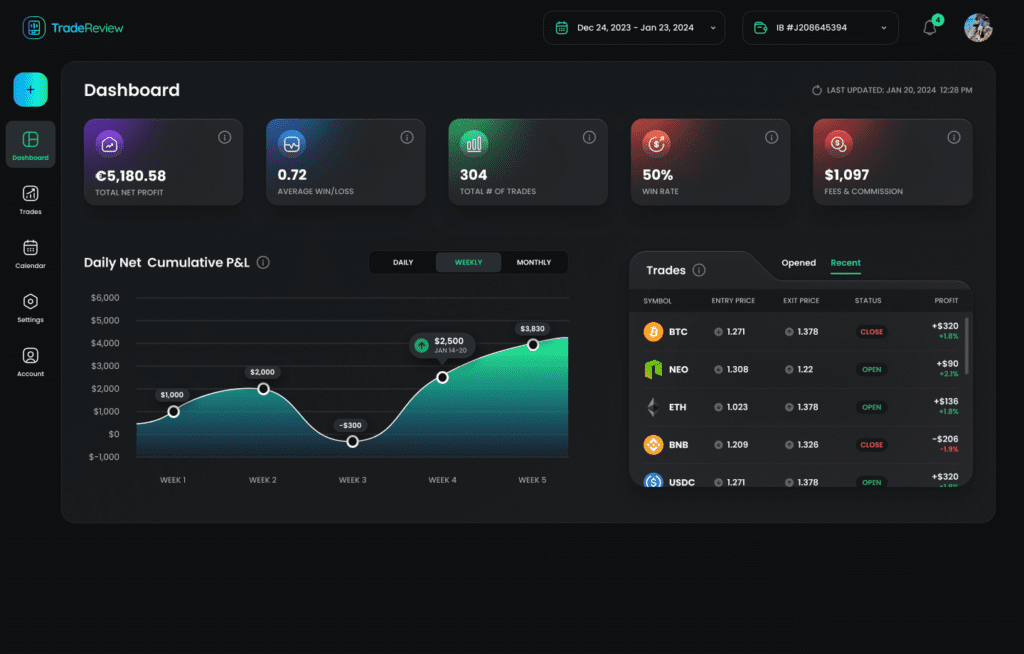
Task: Click the info icon on Total Net Profit card
Action: pos(225,137)
